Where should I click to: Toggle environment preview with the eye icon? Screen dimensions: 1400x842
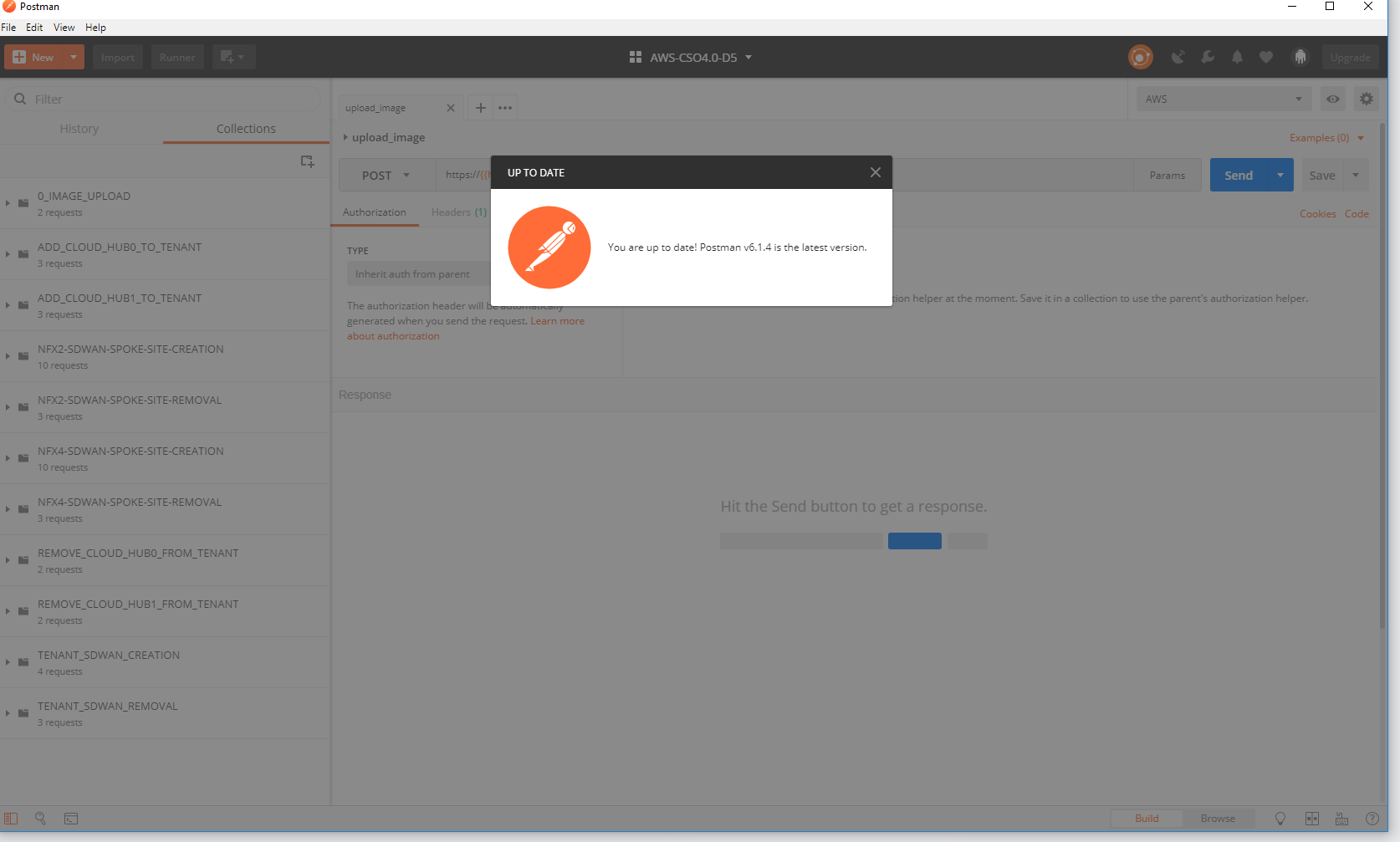[1332, 99]
